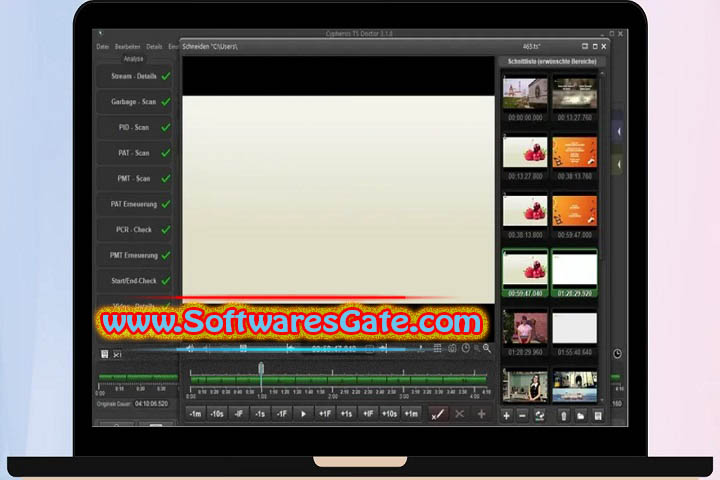
Task: Open the thumbnail at 01:20:29.960
Action: 525,328
